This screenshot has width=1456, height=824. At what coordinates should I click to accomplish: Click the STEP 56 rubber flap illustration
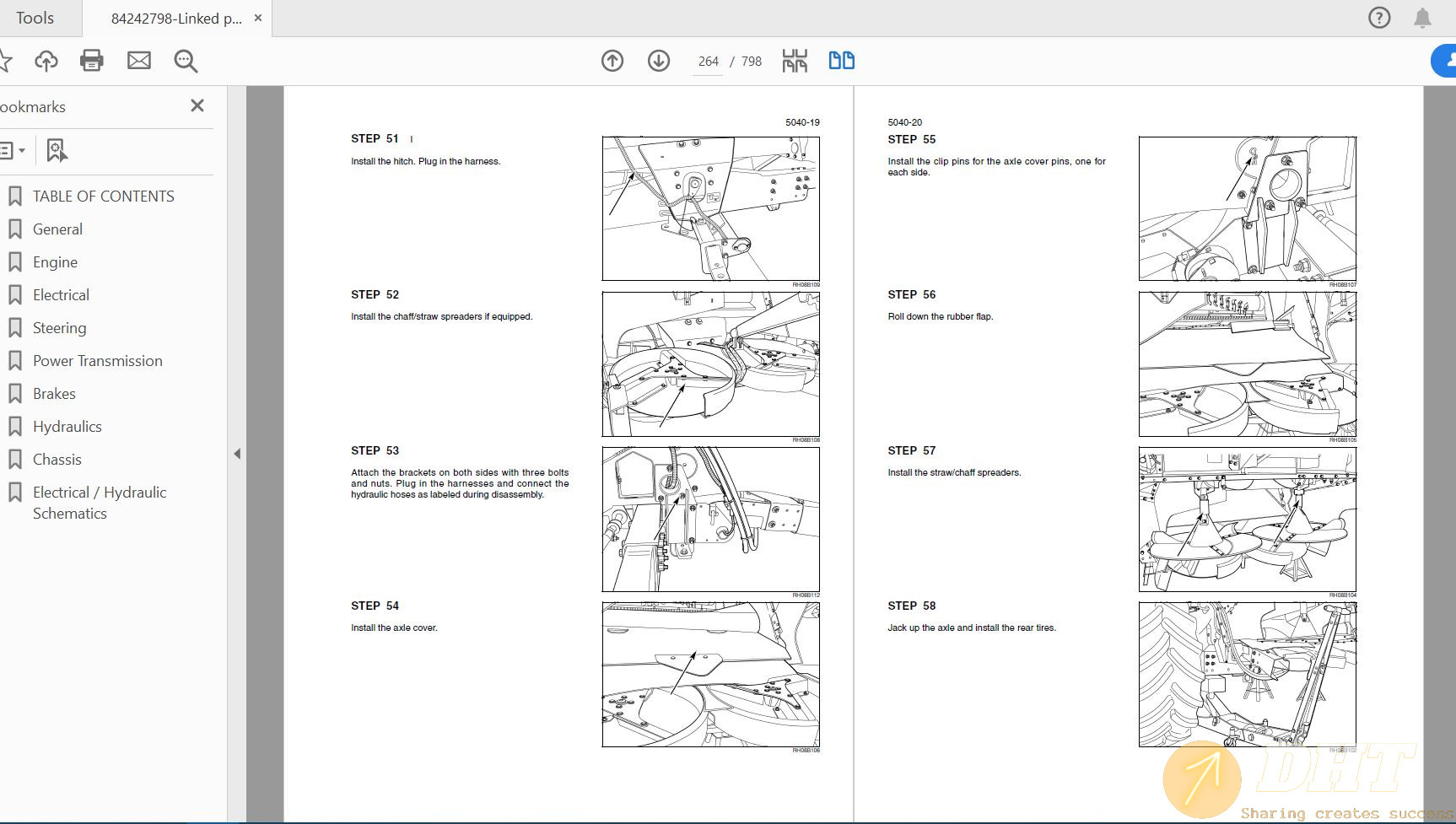[1248, 364]
